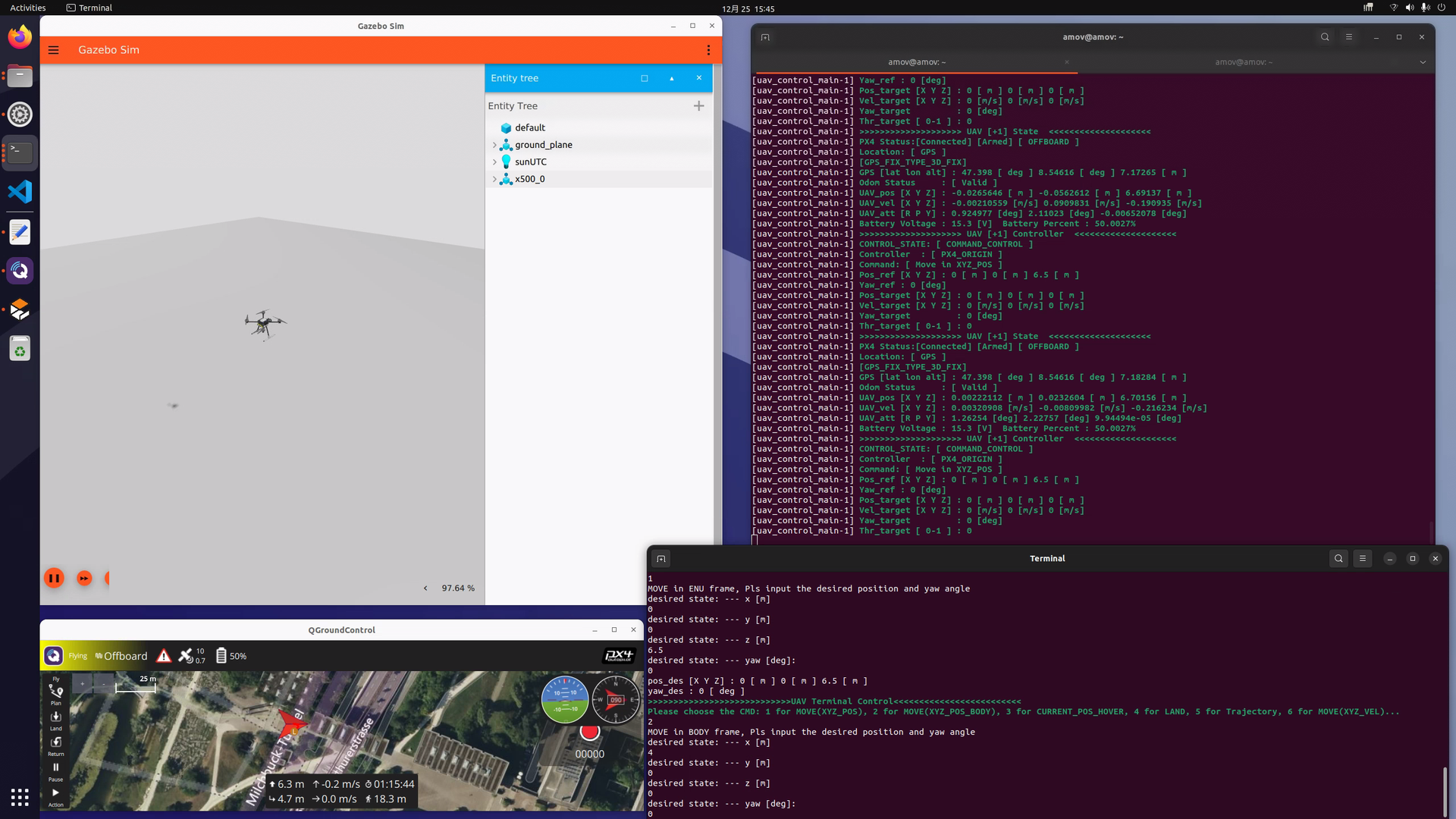Click the compass heading instrument
The image size is (1456, 819).
(x=616, y=699)
